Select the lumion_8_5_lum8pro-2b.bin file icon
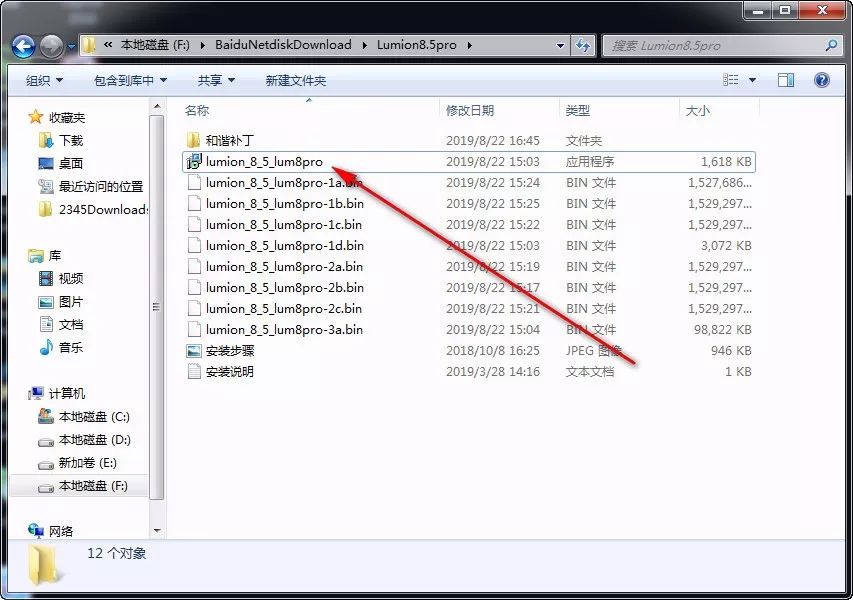853x600 pixels. pos(194,287)
